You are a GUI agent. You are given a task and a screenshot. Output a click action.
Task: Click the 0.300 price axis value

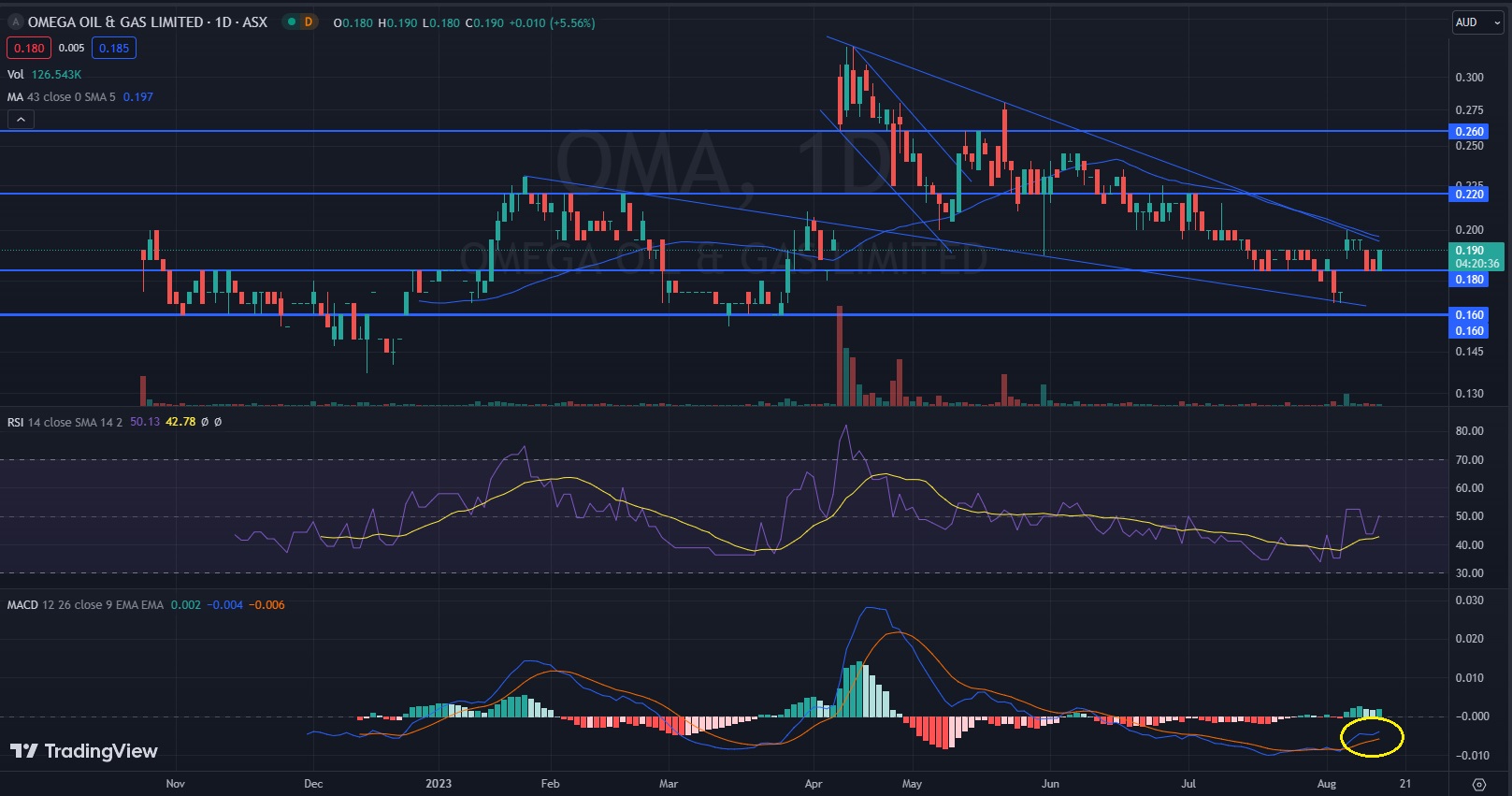pos(1469,78)
